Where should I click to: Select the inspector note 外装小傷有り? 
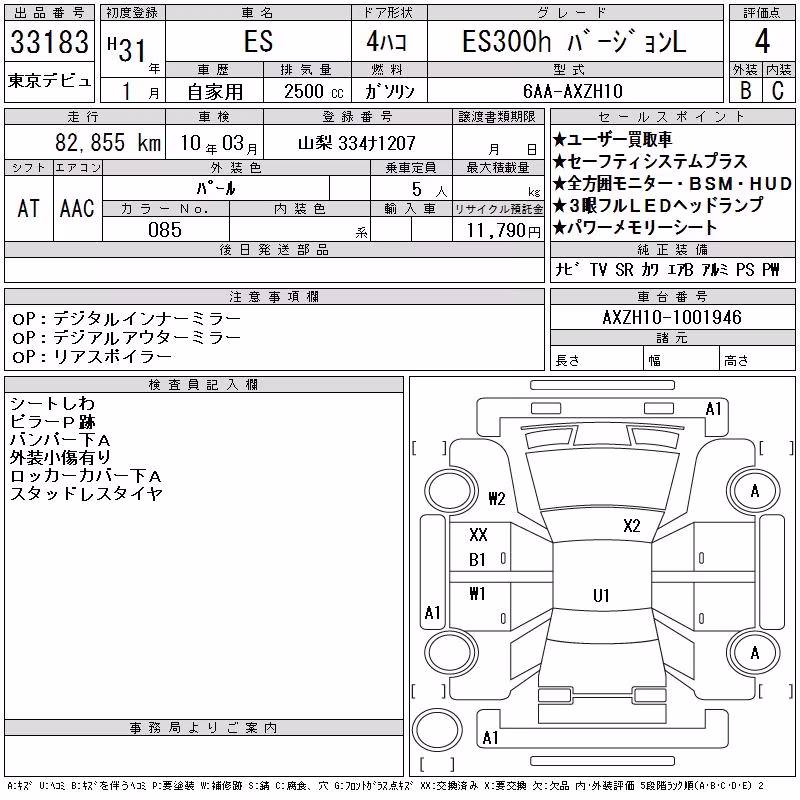[60, 458]
